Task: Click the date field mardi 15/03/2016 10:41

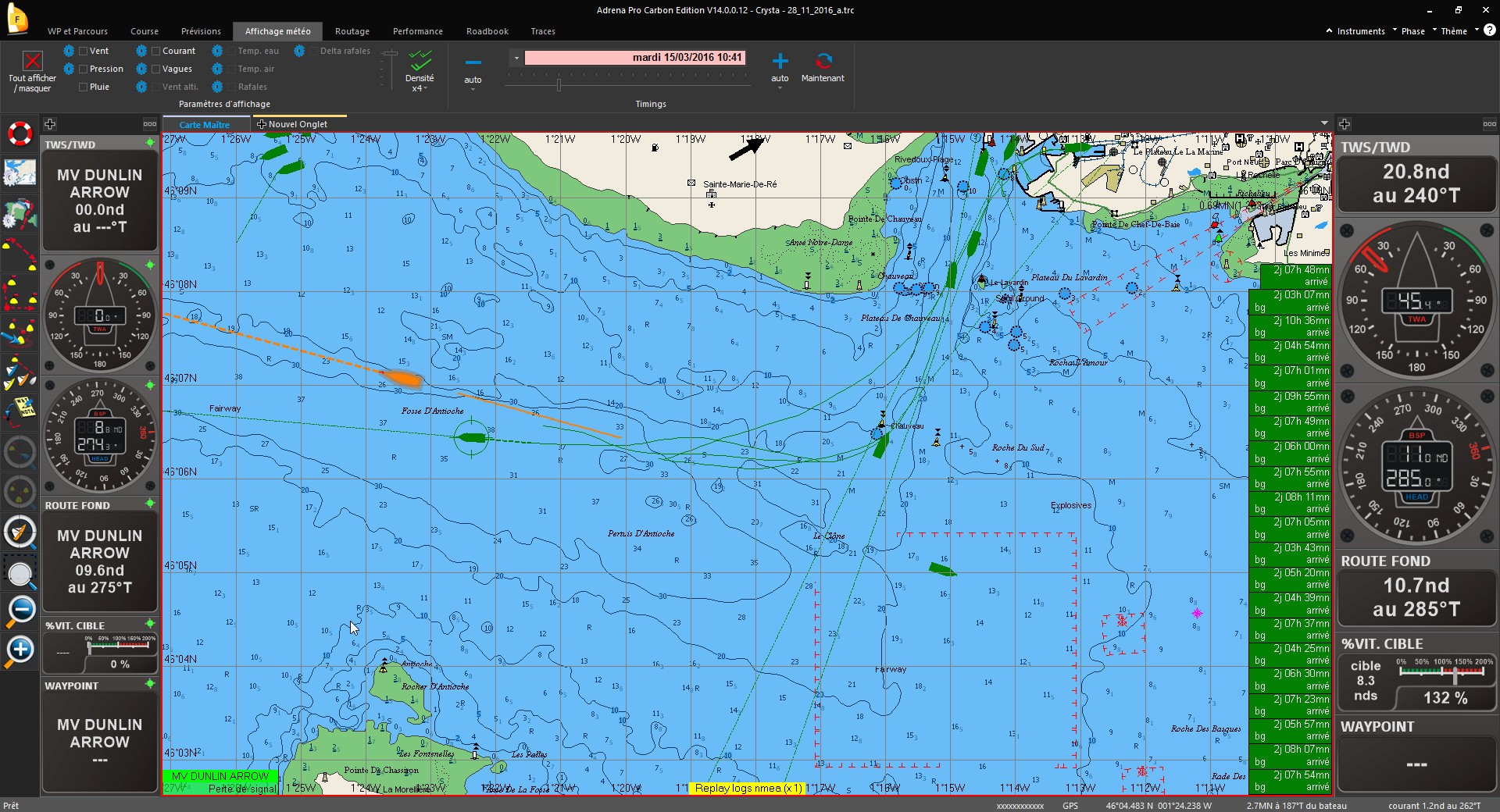Action: click(x=634, y=58)
